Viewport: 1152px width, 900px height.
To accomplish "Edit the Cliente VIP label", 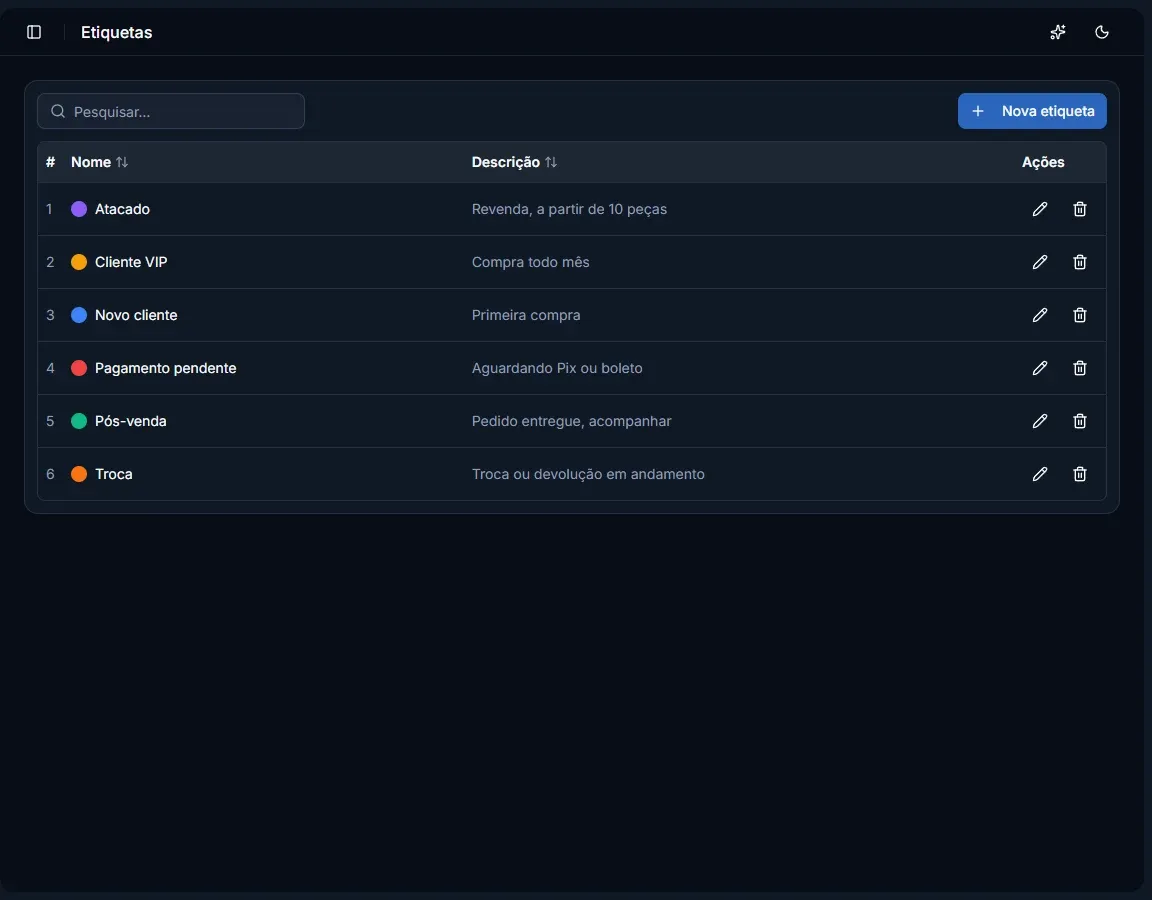I will point(1040,262).
